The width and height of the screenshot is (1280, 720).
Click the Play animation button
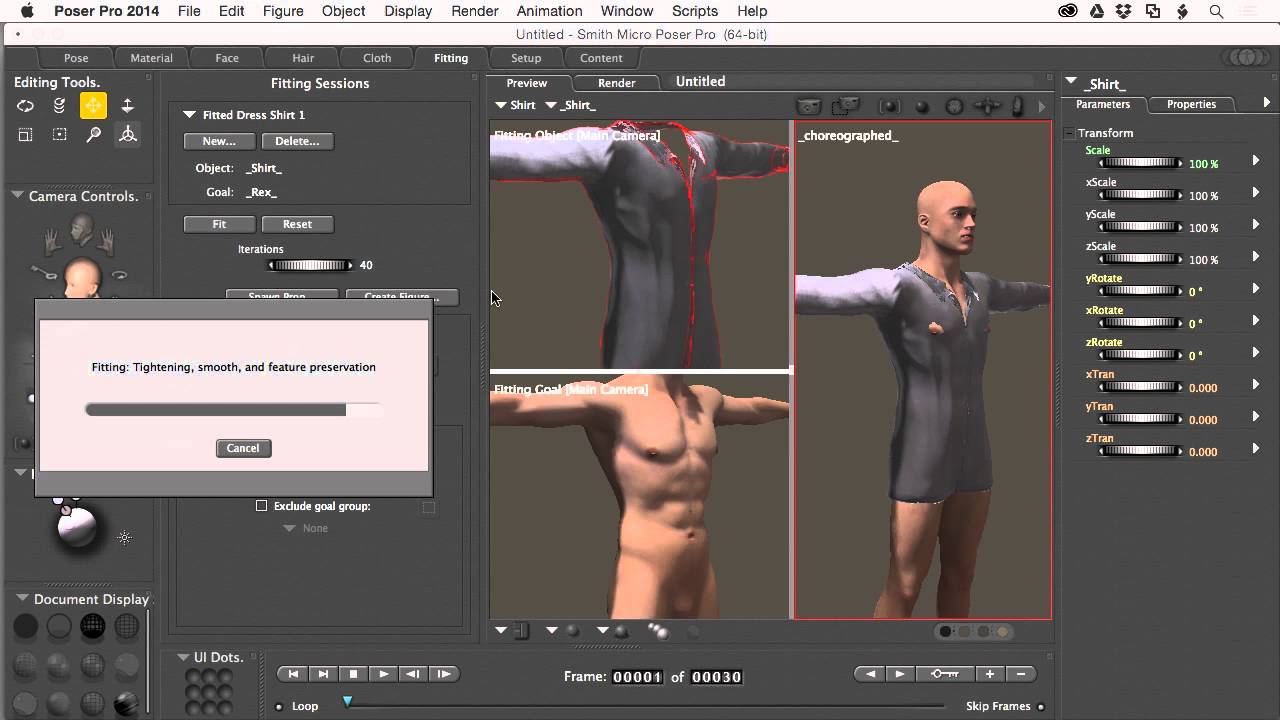pos(383,674)
